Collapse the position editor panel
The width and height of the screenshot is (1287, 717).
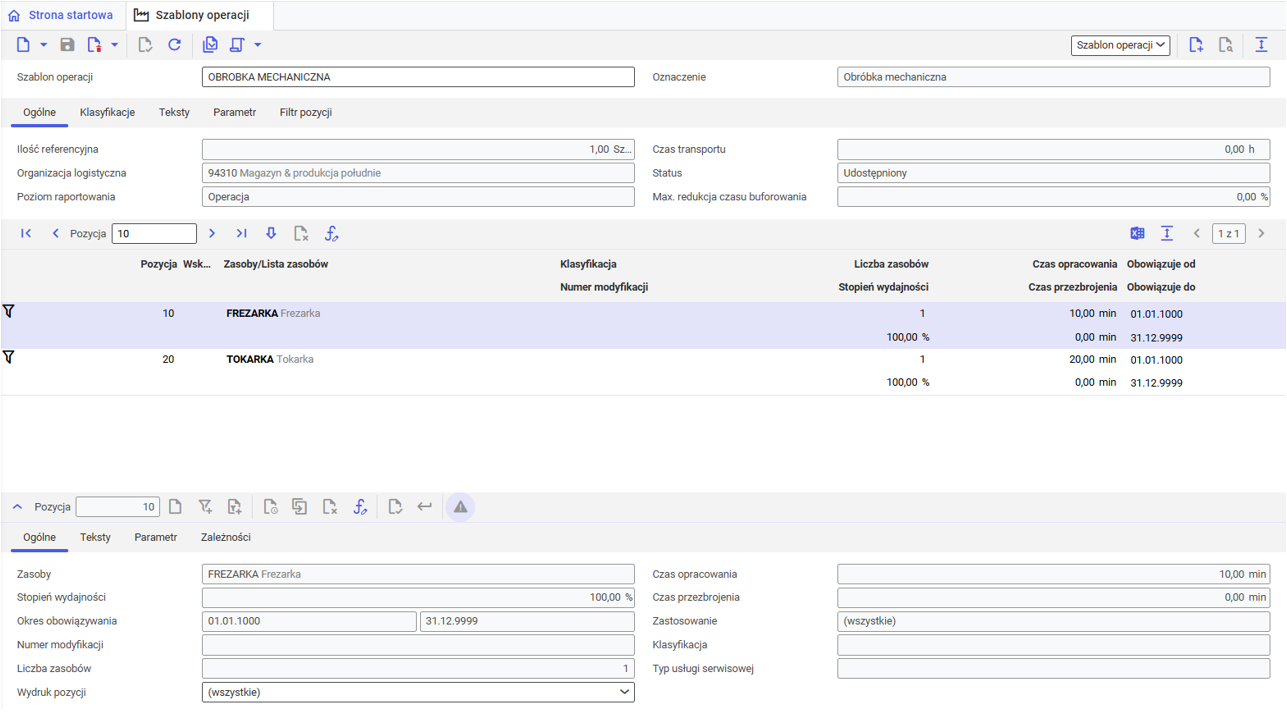coord(17,507)
